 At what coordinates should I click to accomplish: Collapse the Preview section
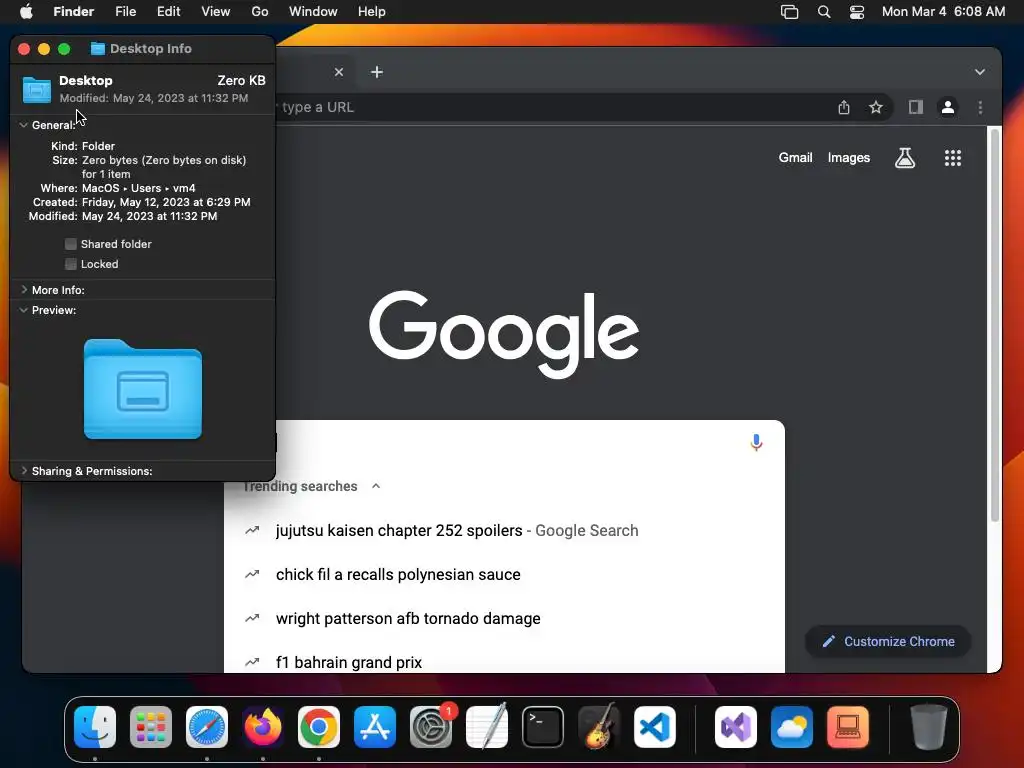tap(24, 310)
